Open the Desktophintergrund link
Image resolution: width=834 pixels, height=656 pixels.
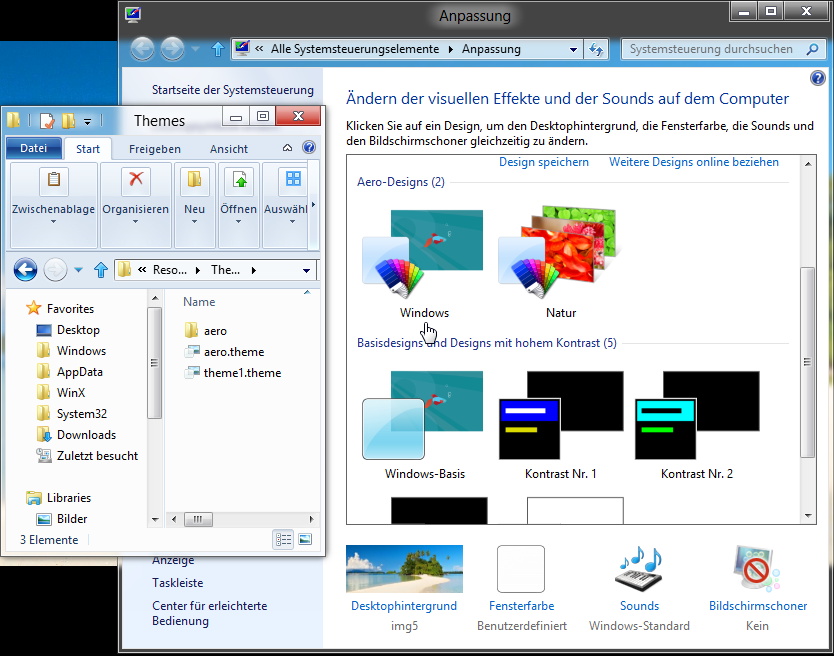(404, 605)
